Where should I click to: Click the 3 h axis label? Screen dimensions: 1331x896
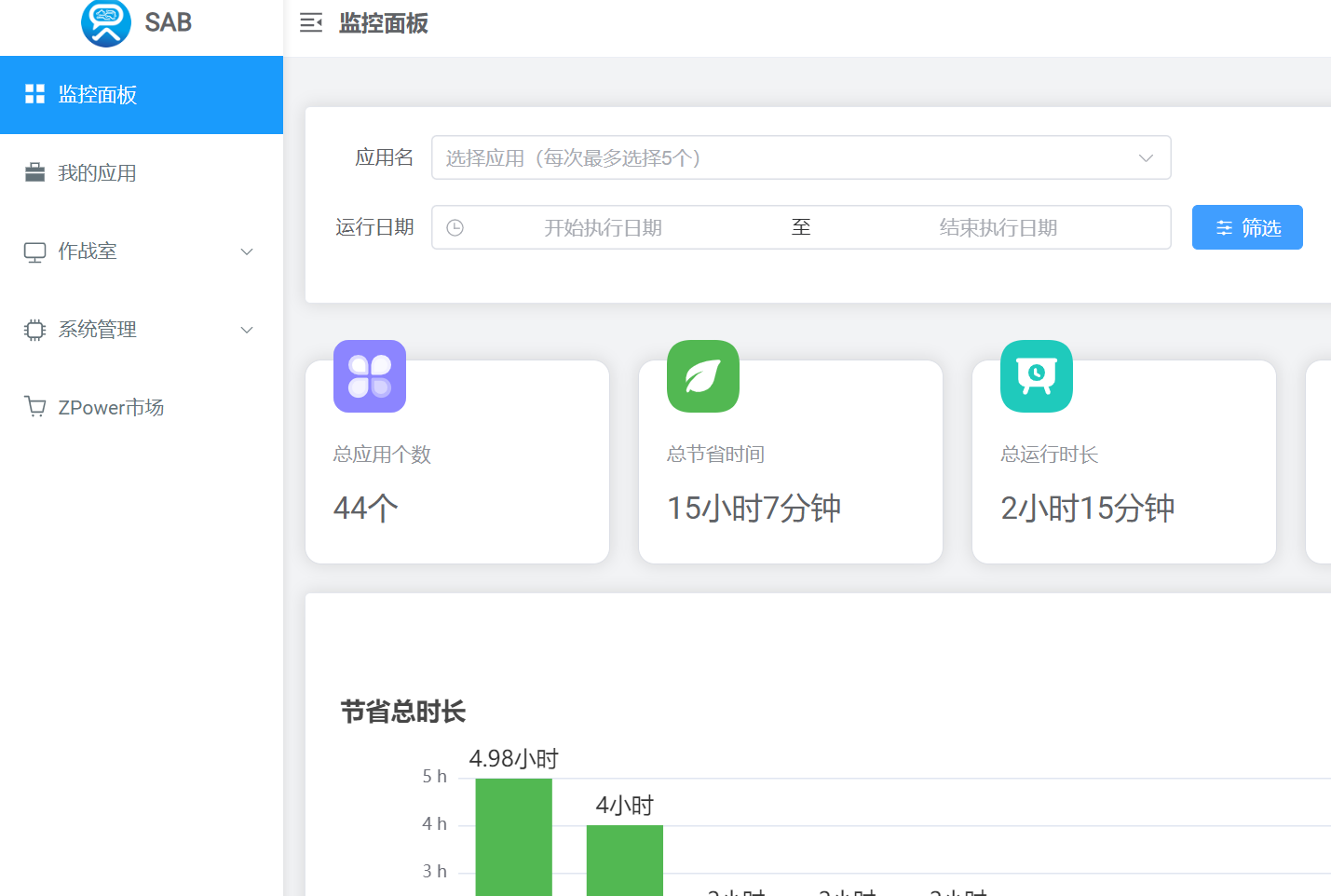click(435, 871)
